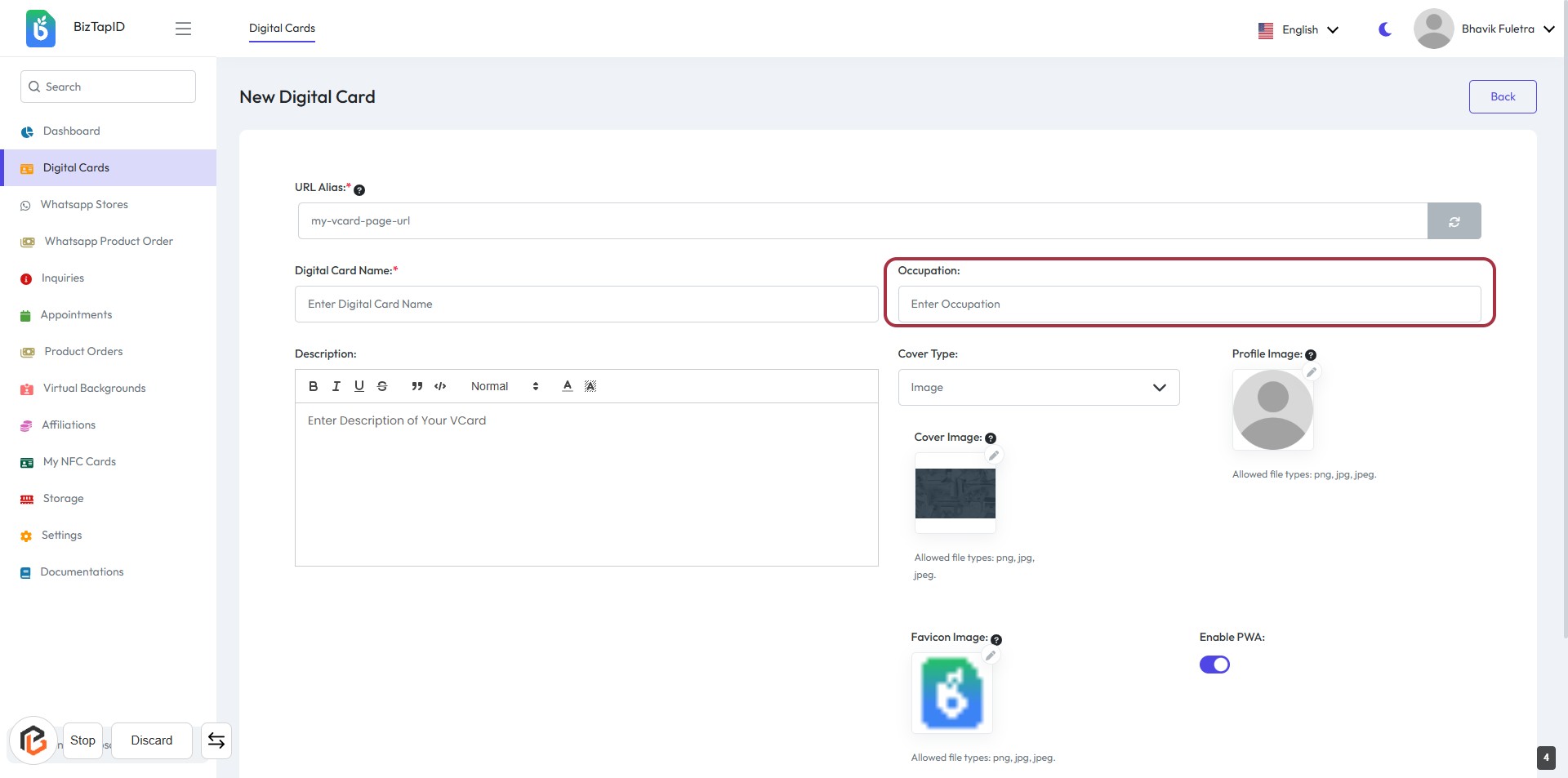The image size is (1568, 778).
Task: Edit the cover image with pencil icon
Action: coord(994,456)
